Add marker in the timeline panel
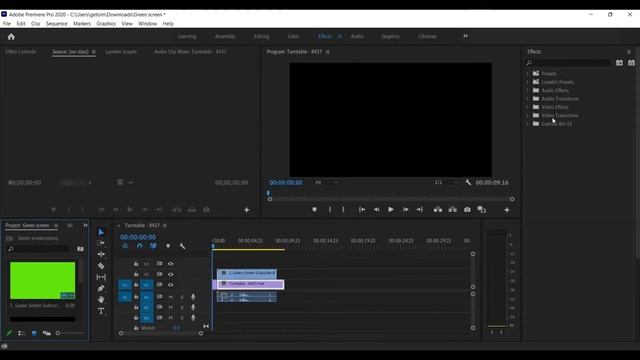 (168, 246)
